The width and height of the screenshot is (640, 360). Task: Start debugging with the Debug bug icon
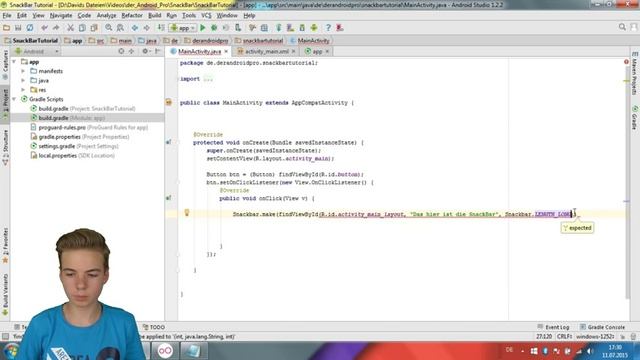click(214, 28)
